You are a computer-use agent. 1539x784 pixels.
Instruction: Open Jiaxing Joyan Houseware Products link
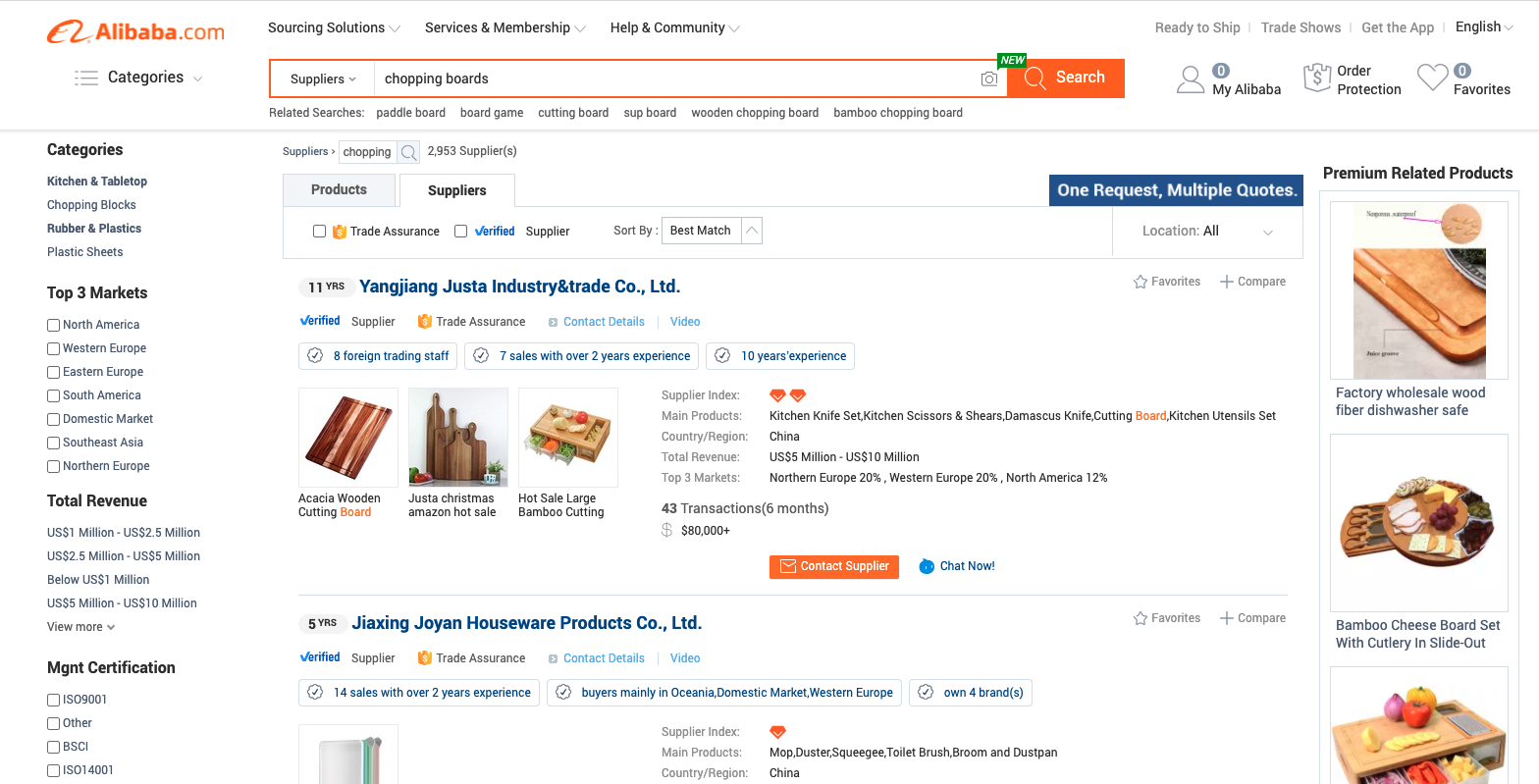(527, 623)
